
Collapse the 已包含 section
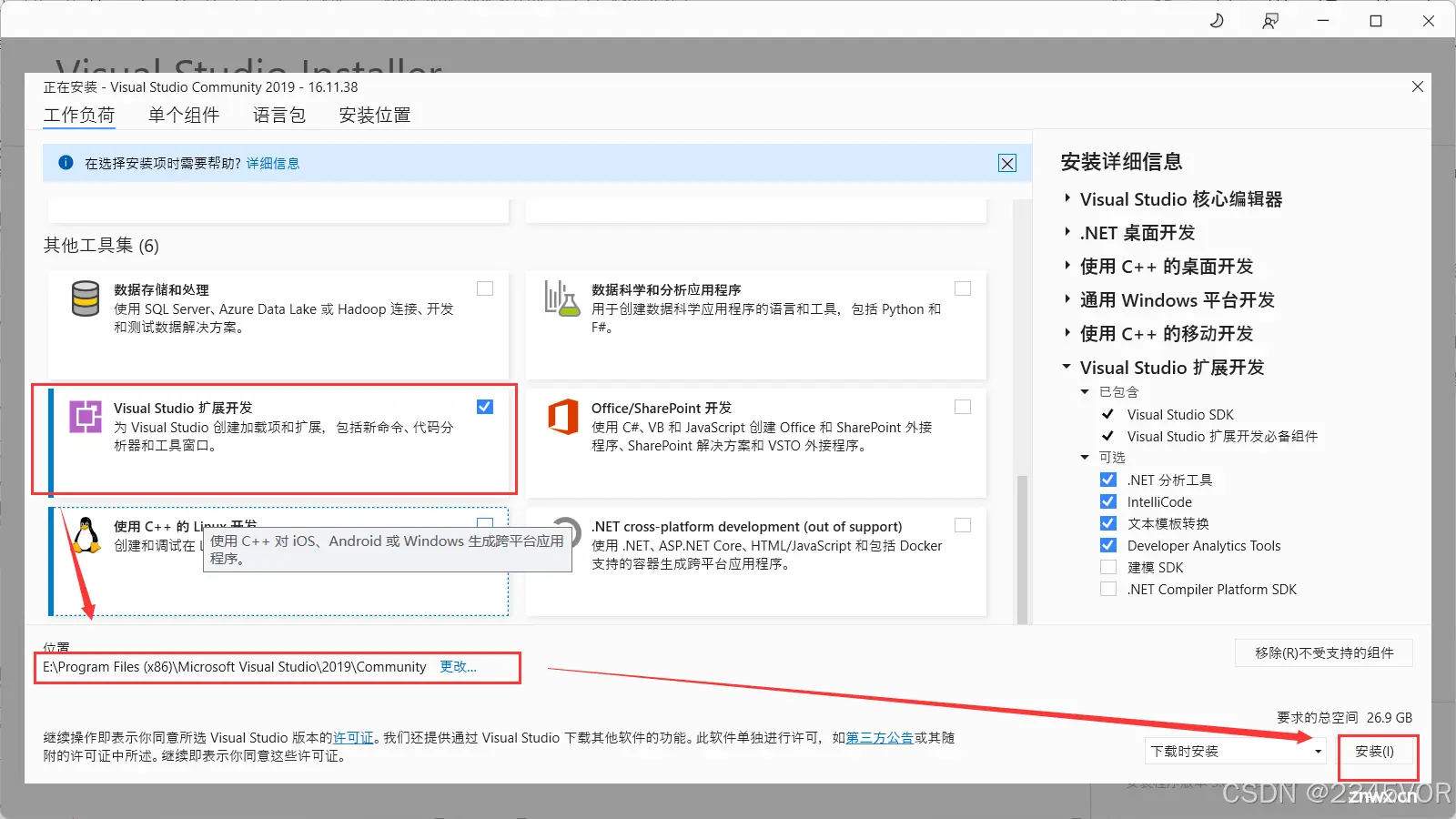(x=1085, y=392)
